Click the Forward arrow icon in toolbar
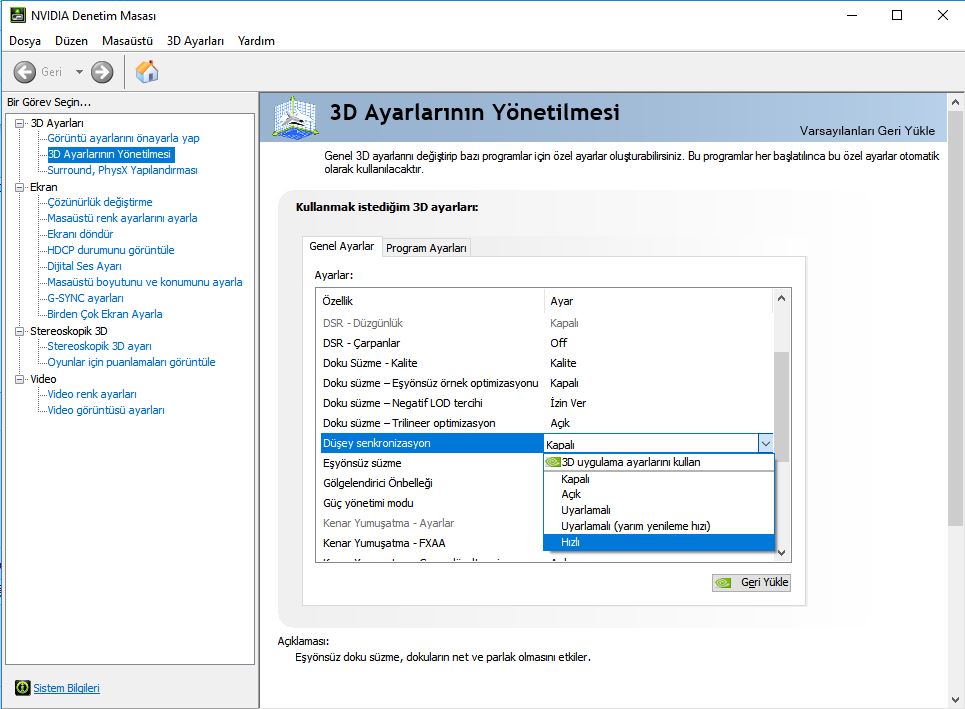Screen dimensions: 965x709 [102, 72]
